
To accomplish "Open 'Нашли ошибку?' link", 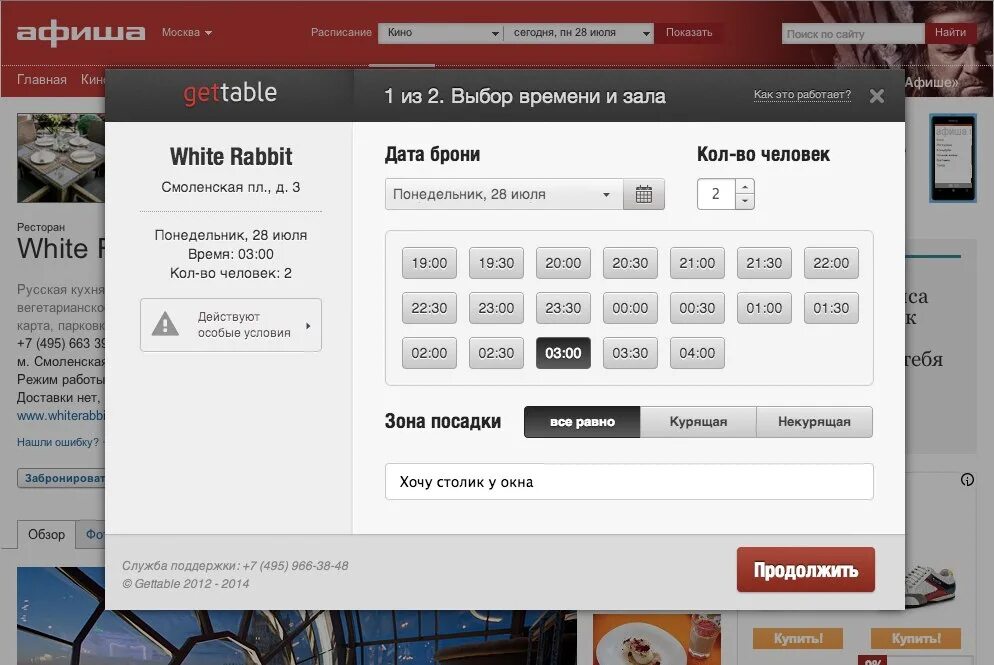I will tap(58, 442).
